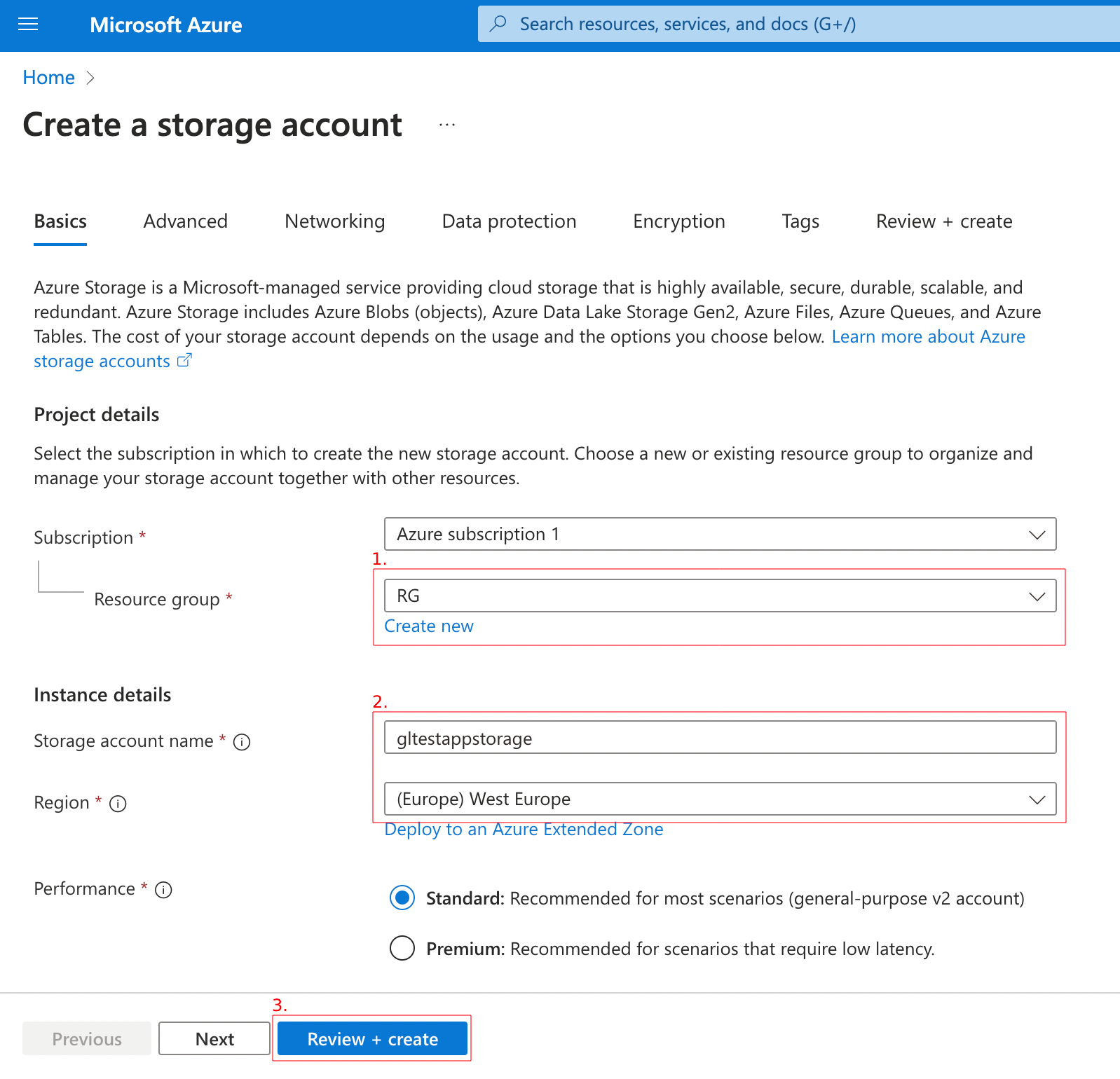The width and height of the screenshot is (1120, 1079).
Task: Open the Networking tab
Action: pyautogui.click(x=335, y=221)
